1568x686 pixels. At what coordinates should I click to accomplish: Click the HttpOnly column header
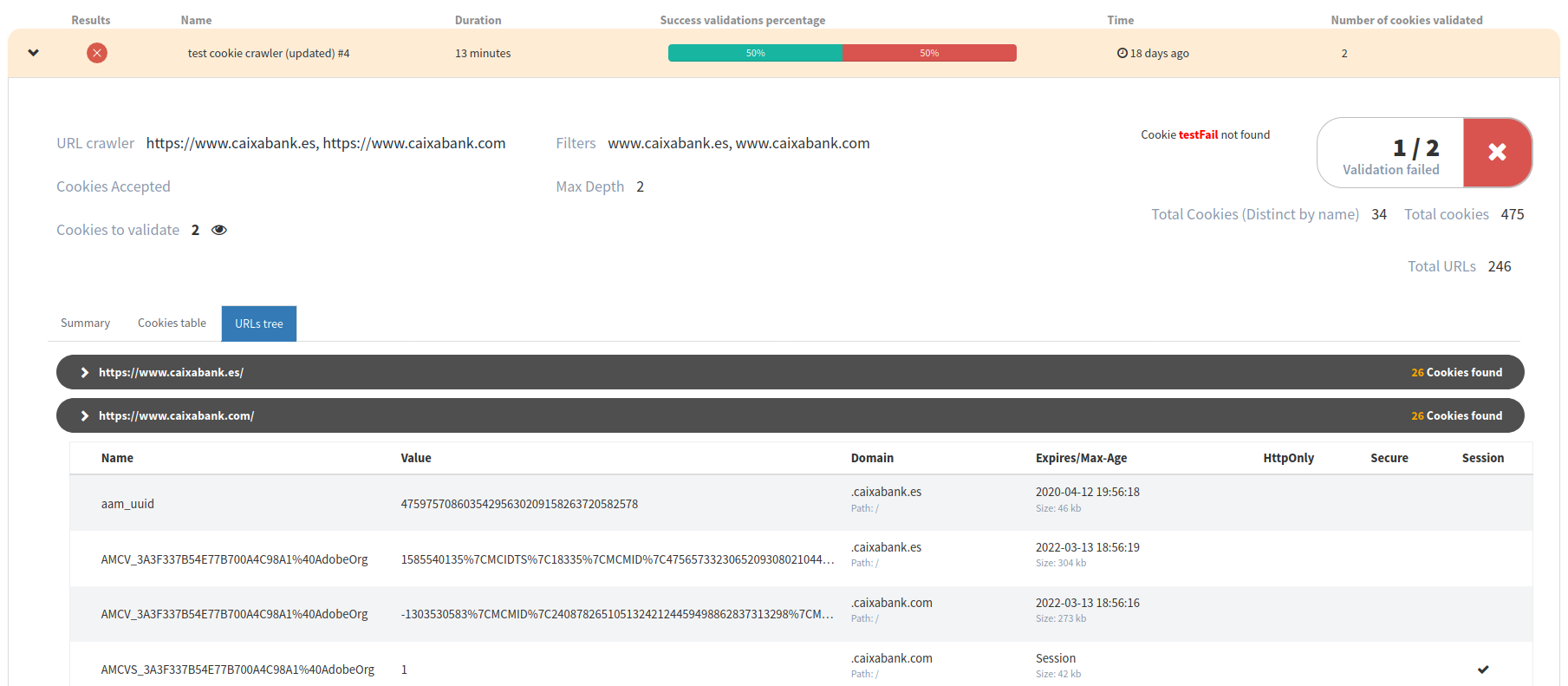1288,458
